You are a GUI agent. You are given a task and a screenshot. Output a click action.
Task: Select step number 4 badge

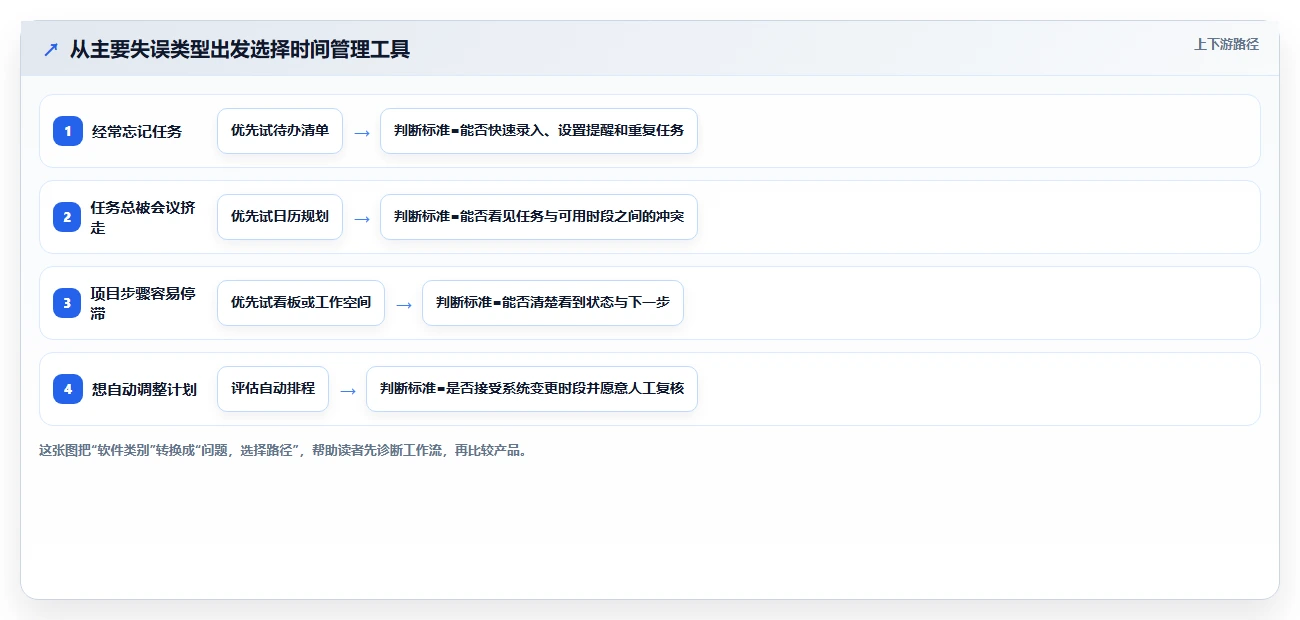coord(68,389)
